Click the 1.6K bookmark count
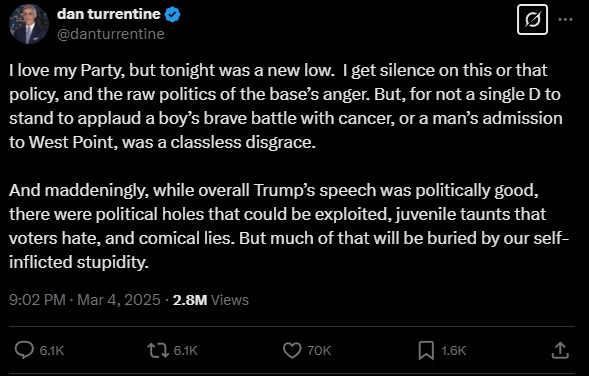Viewport: 589px width, 376px height. 453,350
